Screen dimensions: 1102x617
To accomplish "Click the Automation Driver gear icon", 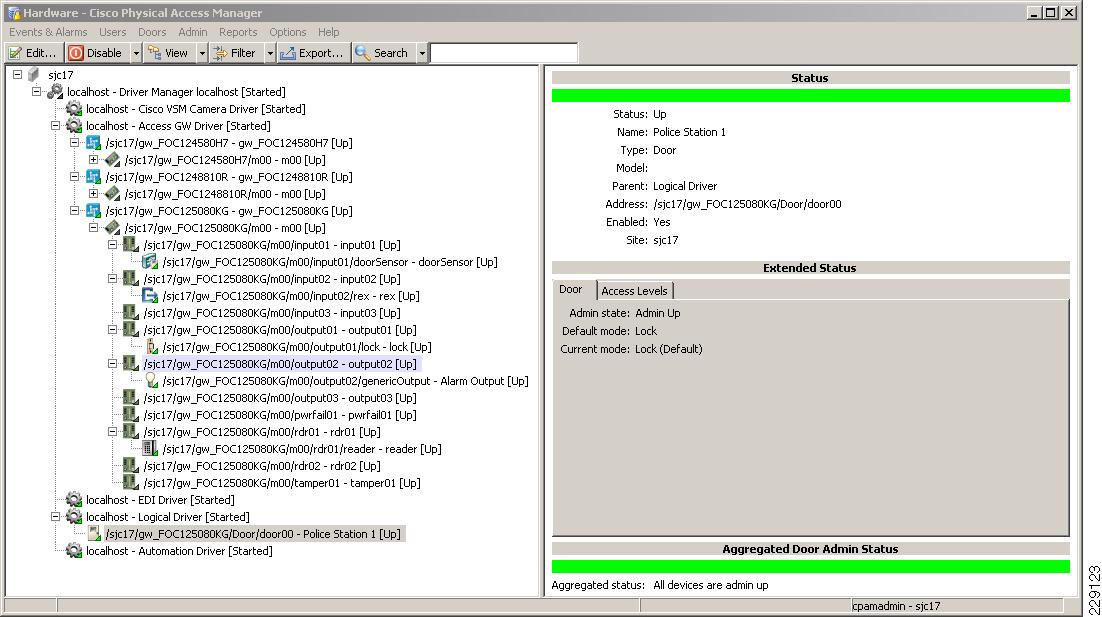I will point(74,551).
